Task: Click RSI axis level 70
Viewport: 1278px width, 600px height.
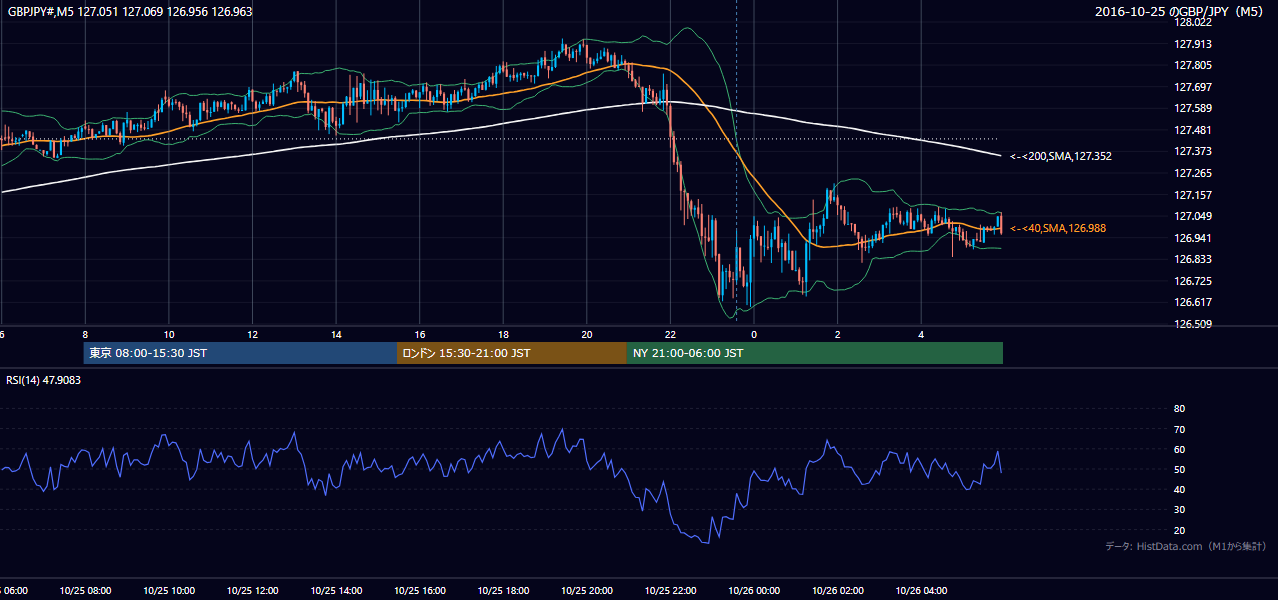Action: pyautogui.click(x=1179, y=429)
